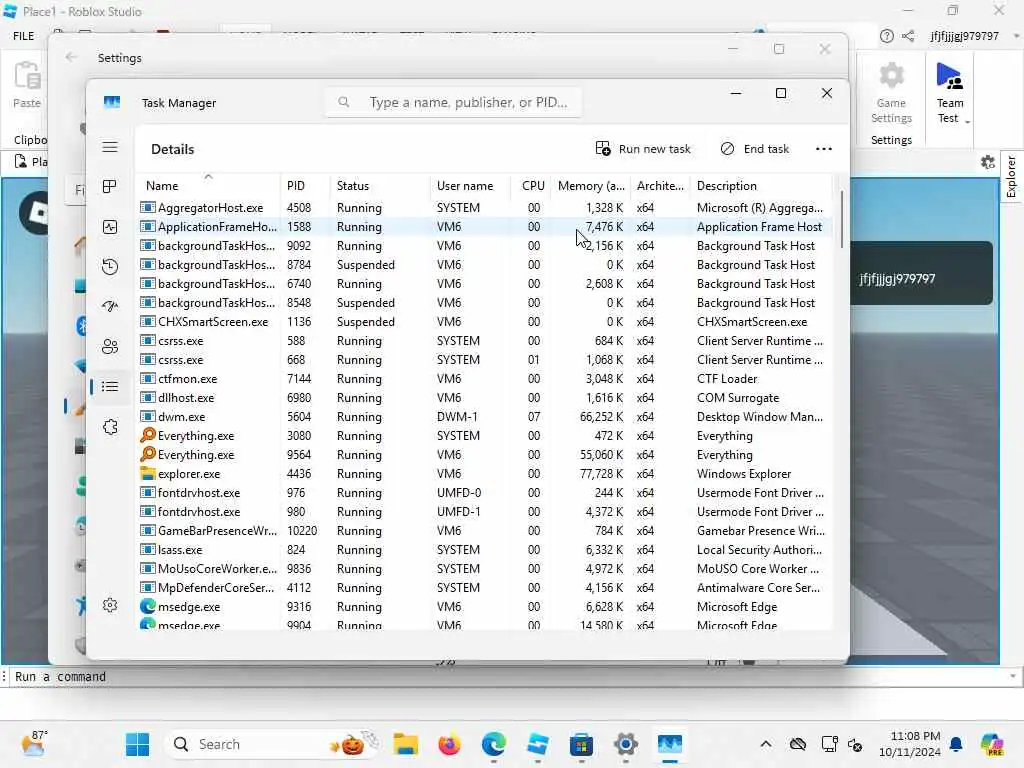
Task: Open the Explorer side tab
Action: tap(1011, 176)
